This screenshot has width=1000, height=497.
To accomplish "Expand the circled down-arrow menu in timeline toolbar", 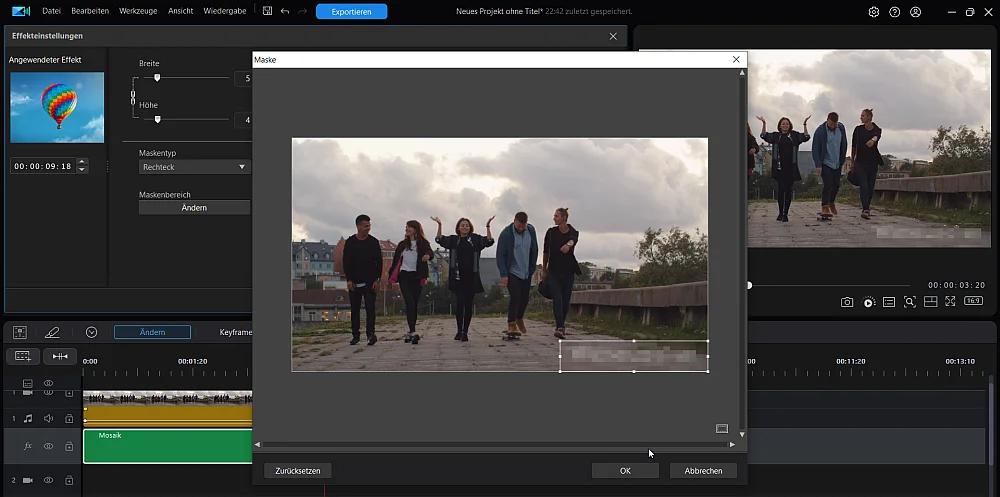I will [91, 332].
